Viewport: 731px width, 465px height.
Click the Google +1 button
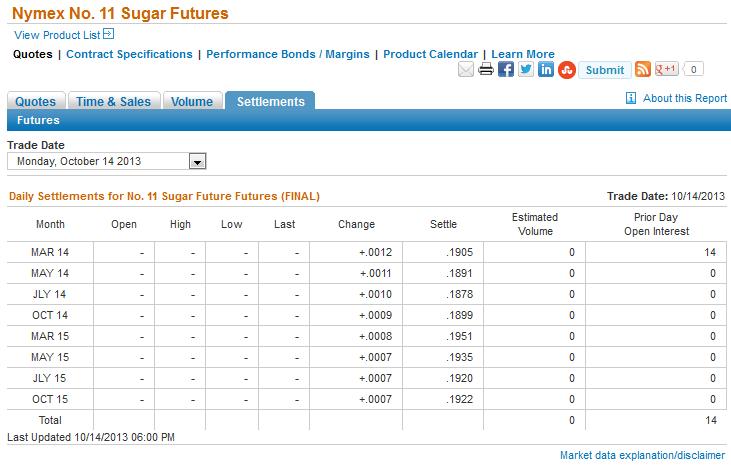[667, 69]
